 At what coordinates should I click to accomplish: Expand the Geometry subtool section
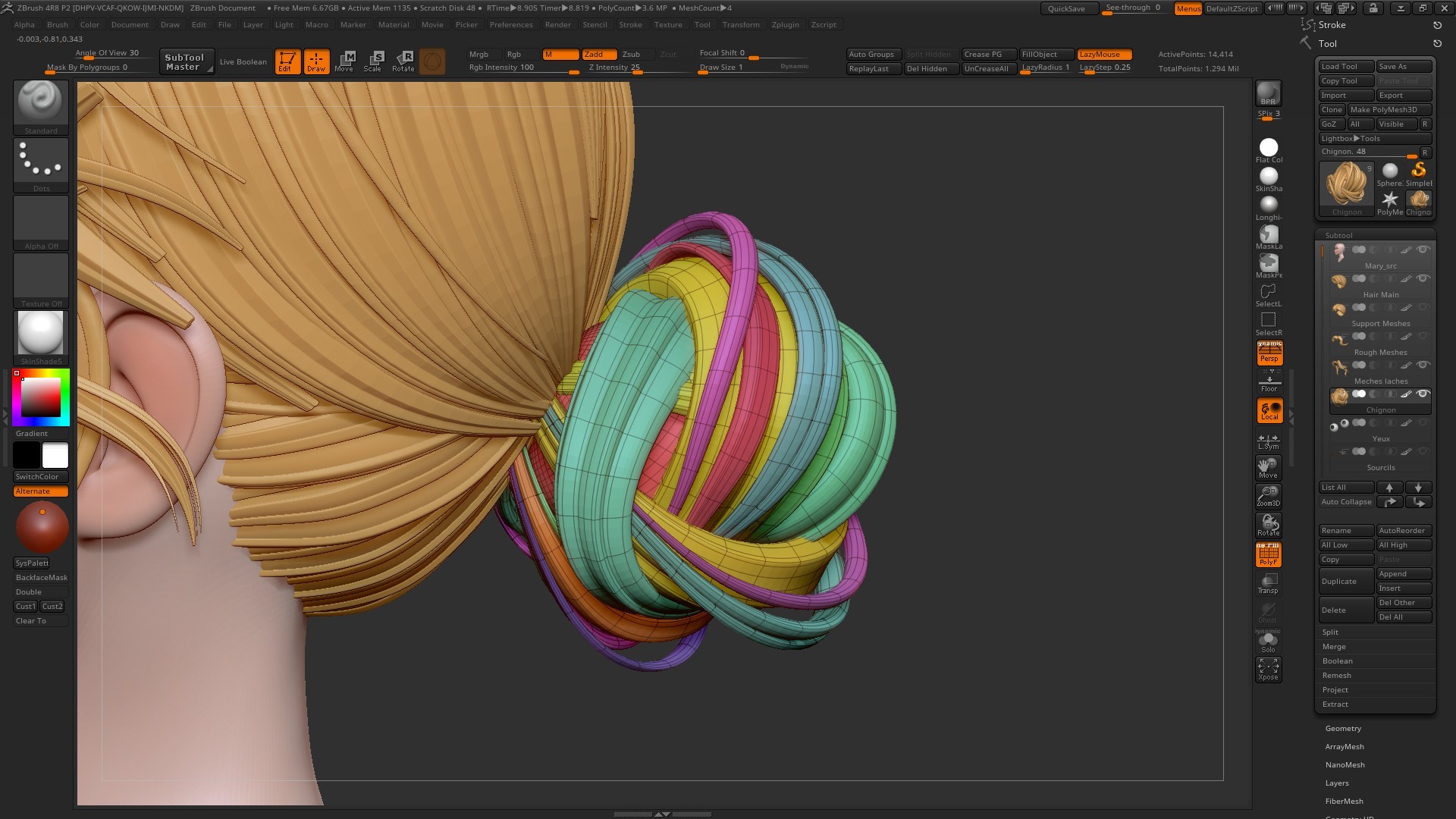point(1343,728)
